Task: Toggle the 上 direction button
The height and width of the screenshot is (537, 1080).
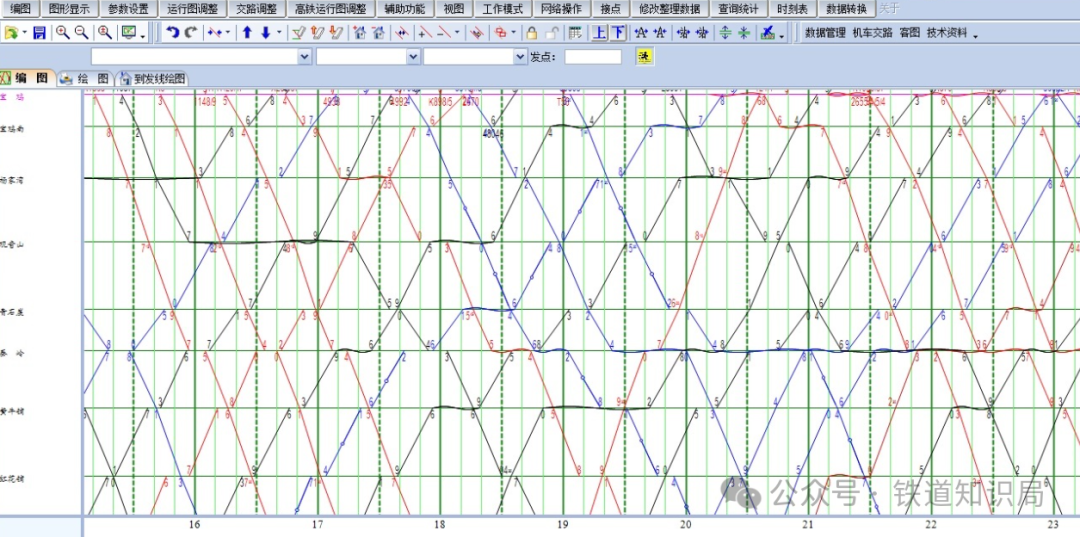Action: click(599, 33)
